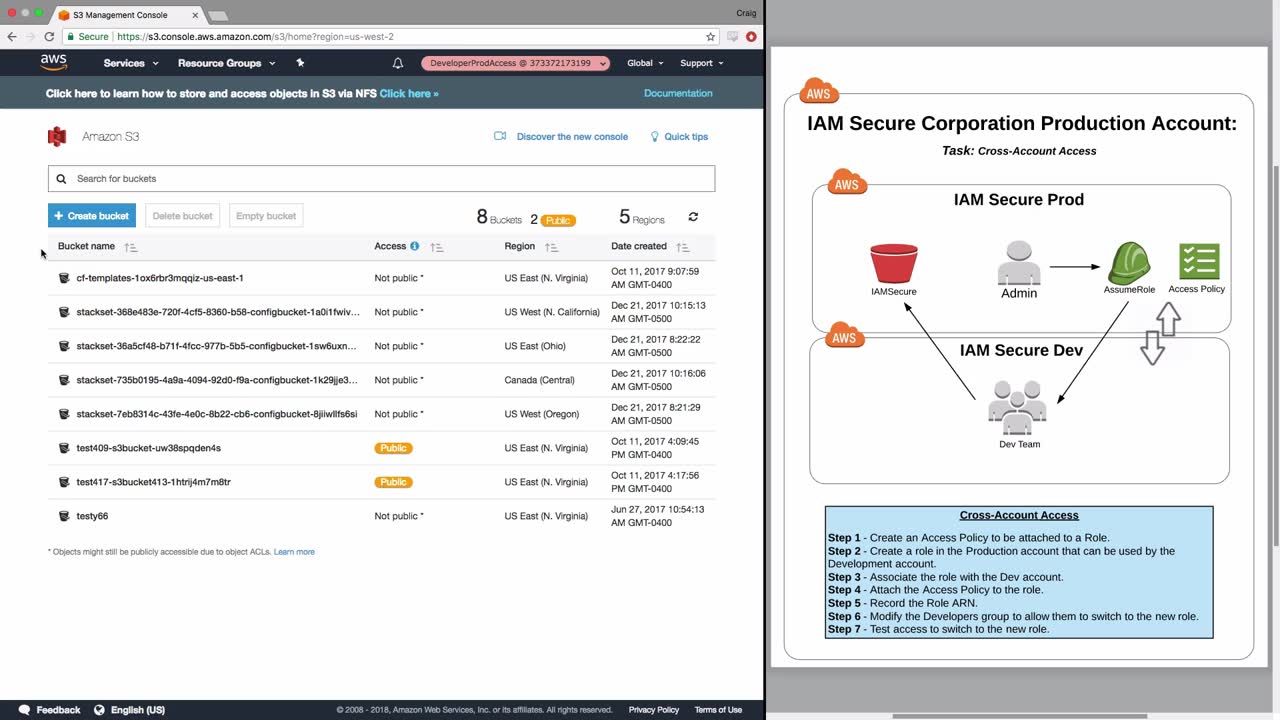Open the Global region dropdown
This screenshot has height=720, width=1280.
[645, 63]
